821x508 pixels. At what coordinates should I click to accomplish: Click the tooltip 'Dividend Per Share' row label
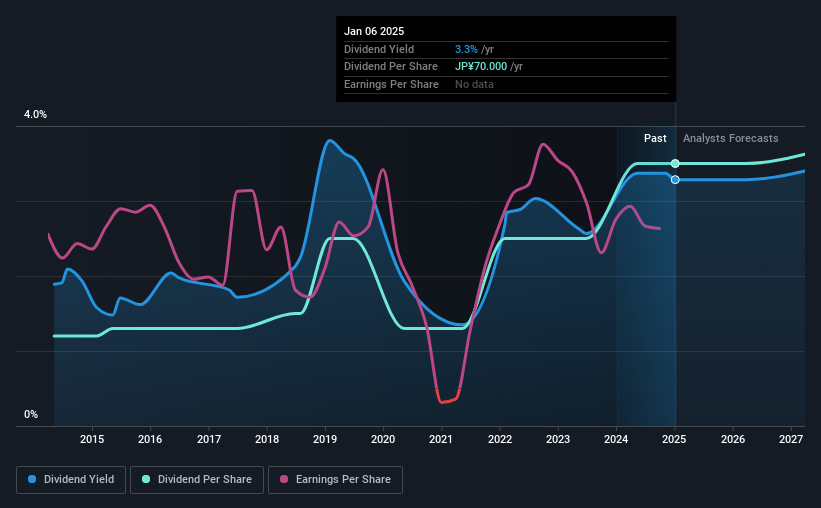pyautogui.click(x=391, y=67)
